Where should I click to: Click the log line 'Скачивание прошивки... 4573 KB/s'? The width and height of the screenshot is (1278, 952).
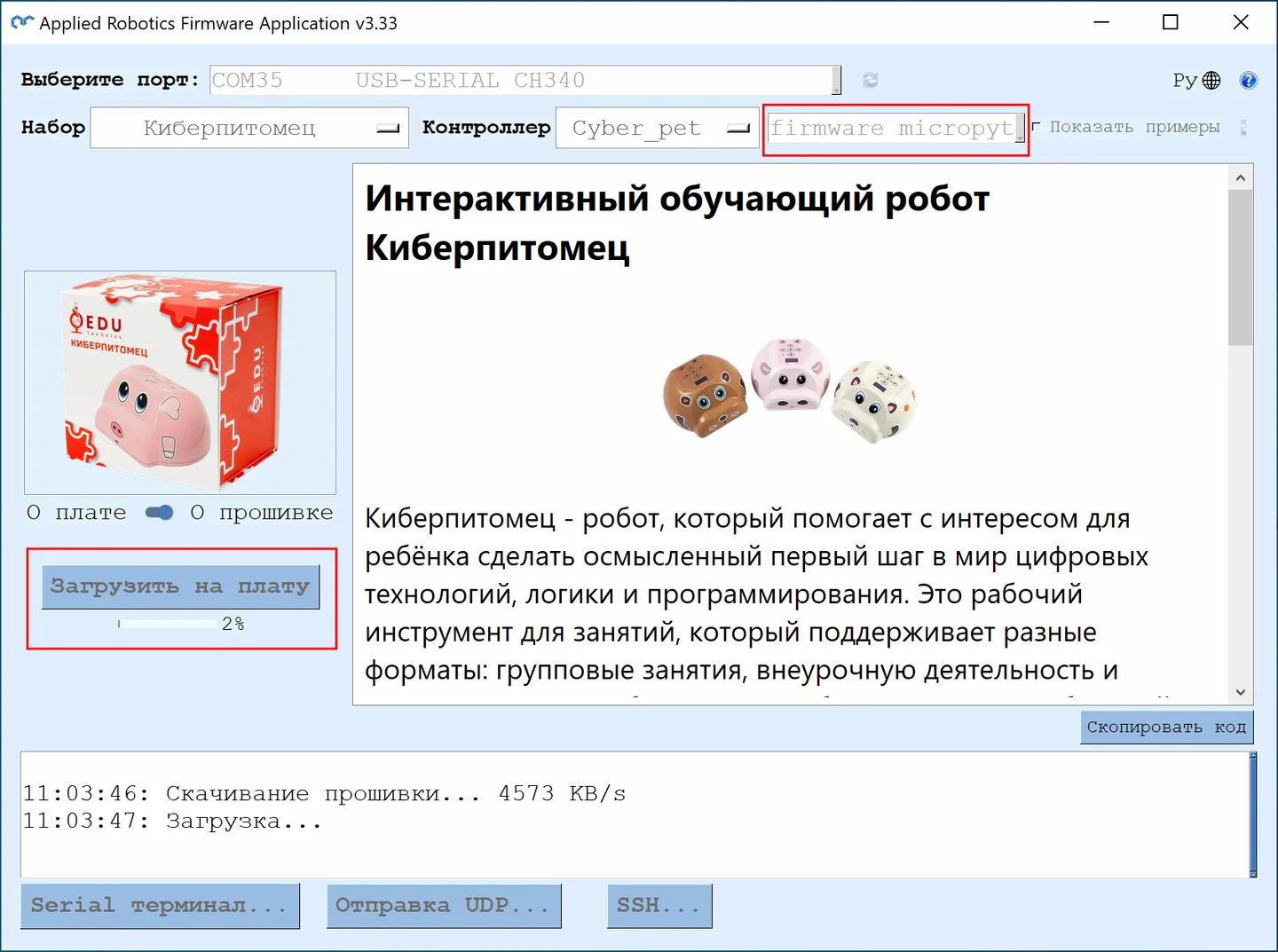(396, 793)
